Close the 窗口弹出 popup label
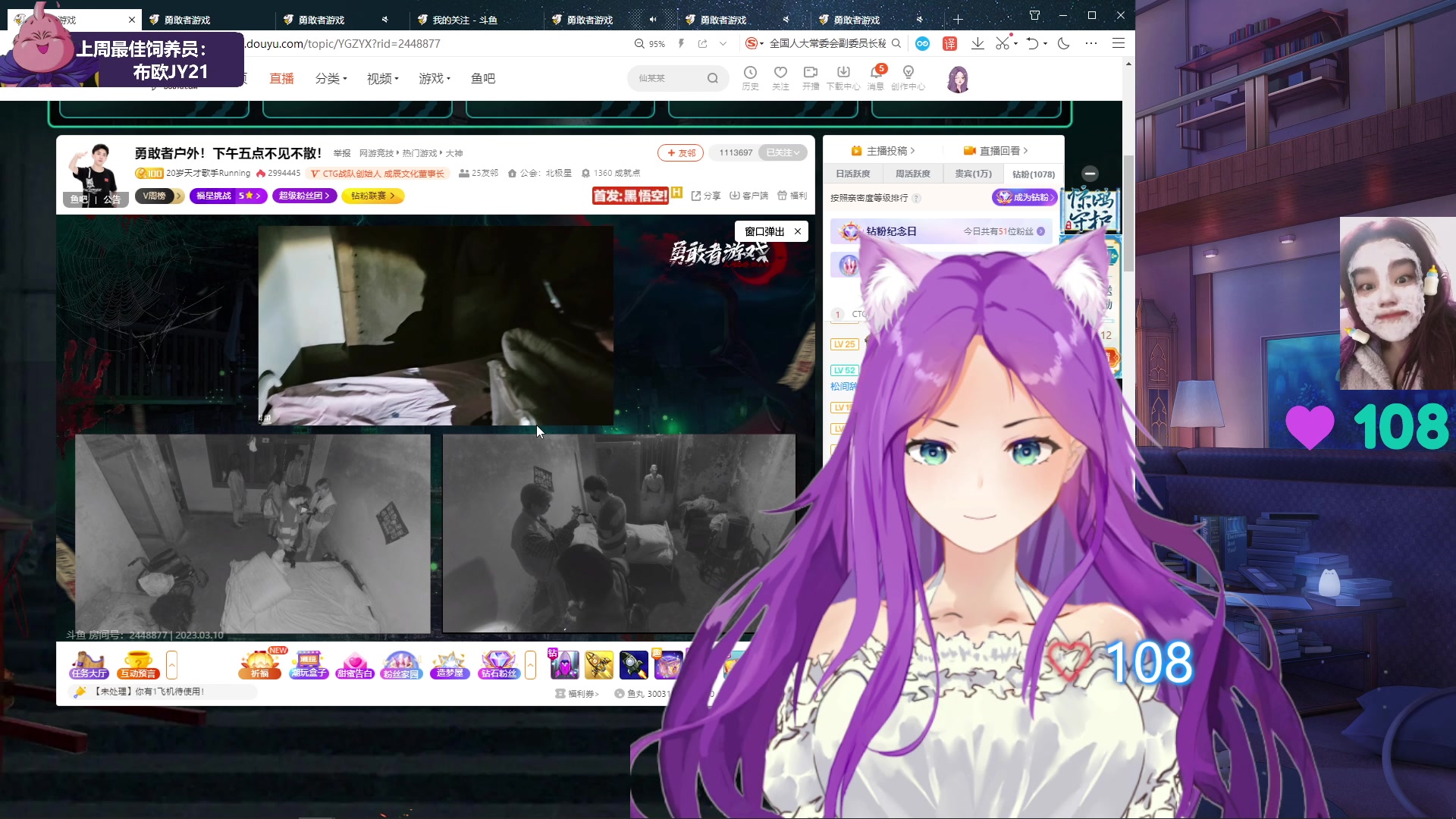Image resolution: width=1456 pixels, height=819 pixels. pos(798,231)
